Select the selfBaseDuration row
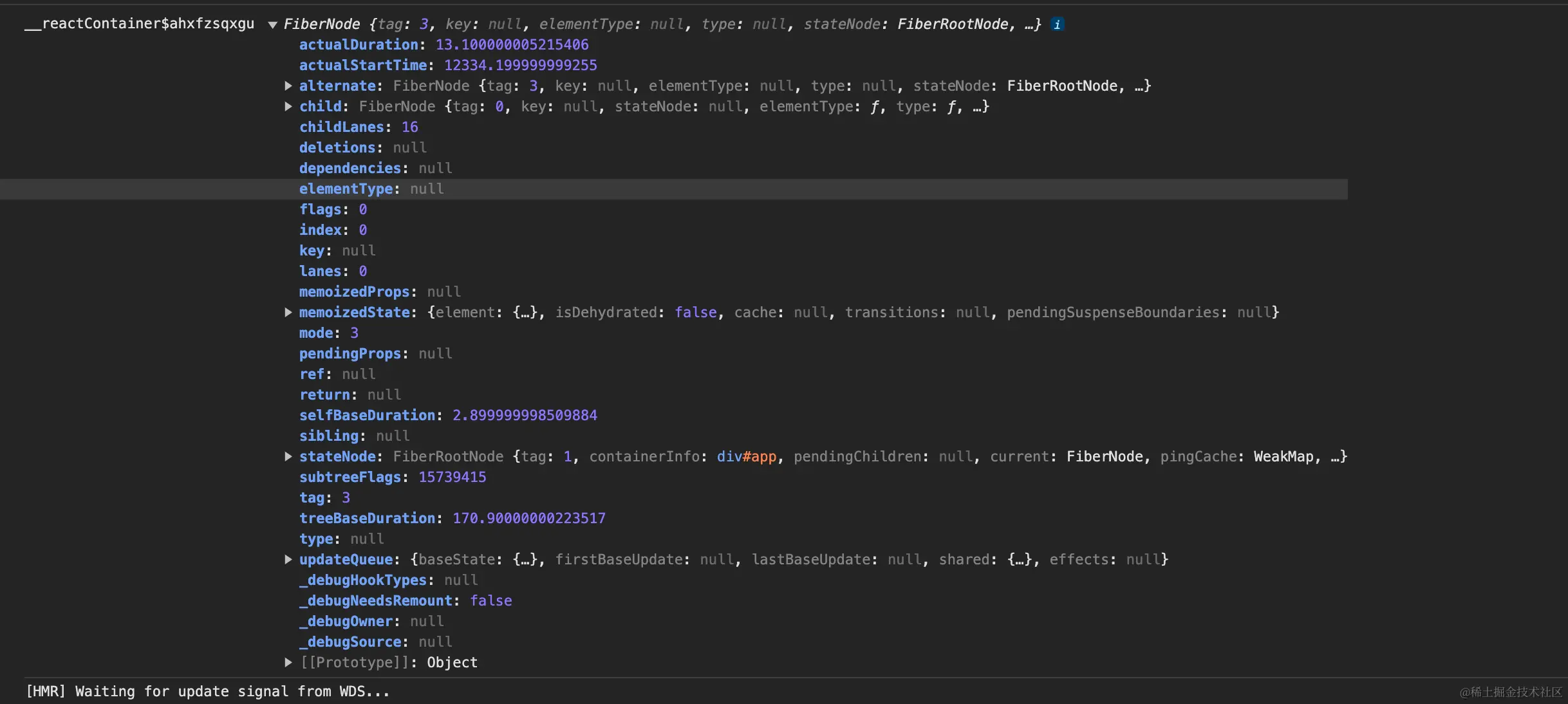The height and width of the screenshot is (704, 1568). 367,415
